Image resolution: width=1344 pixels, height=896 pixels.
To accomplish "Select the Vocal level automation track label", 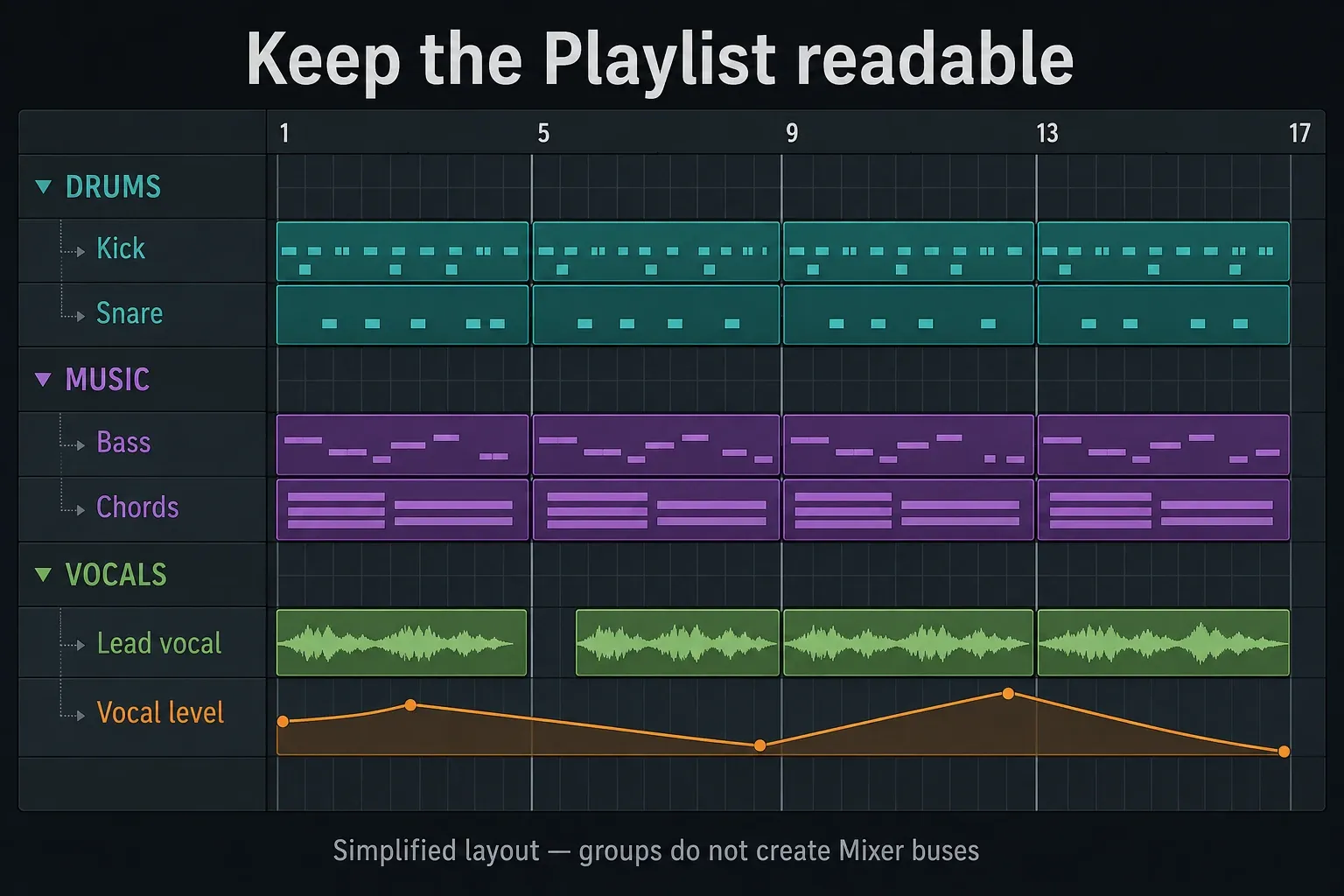I will coord(160,712).
